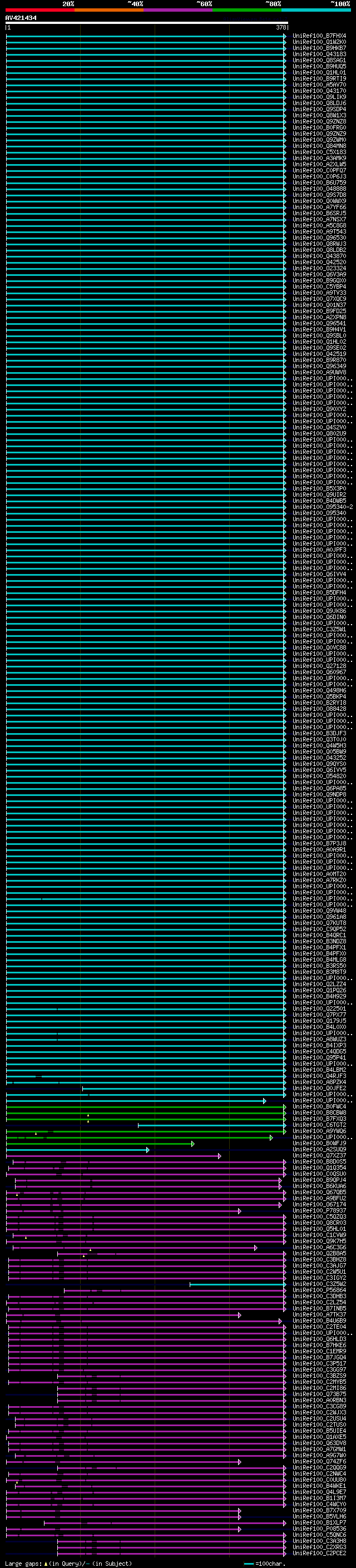This screenshot has width=356, height=1568.
Task: Select hit label UniRef100_A9T543
Action: click(x=319, y=231)
